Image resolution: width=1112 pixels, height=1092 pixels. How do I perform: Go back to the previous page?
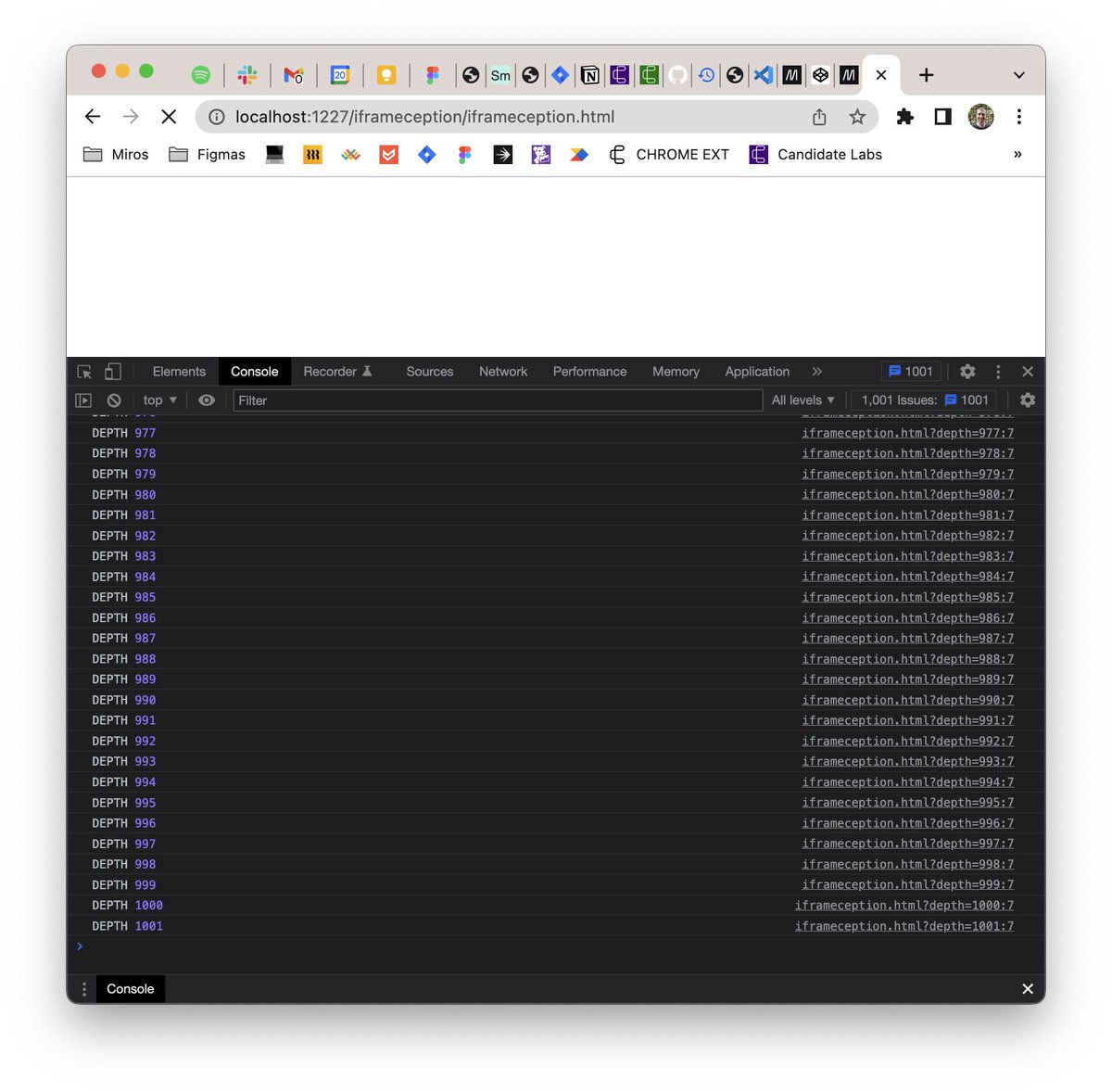[x=93, y=117]
